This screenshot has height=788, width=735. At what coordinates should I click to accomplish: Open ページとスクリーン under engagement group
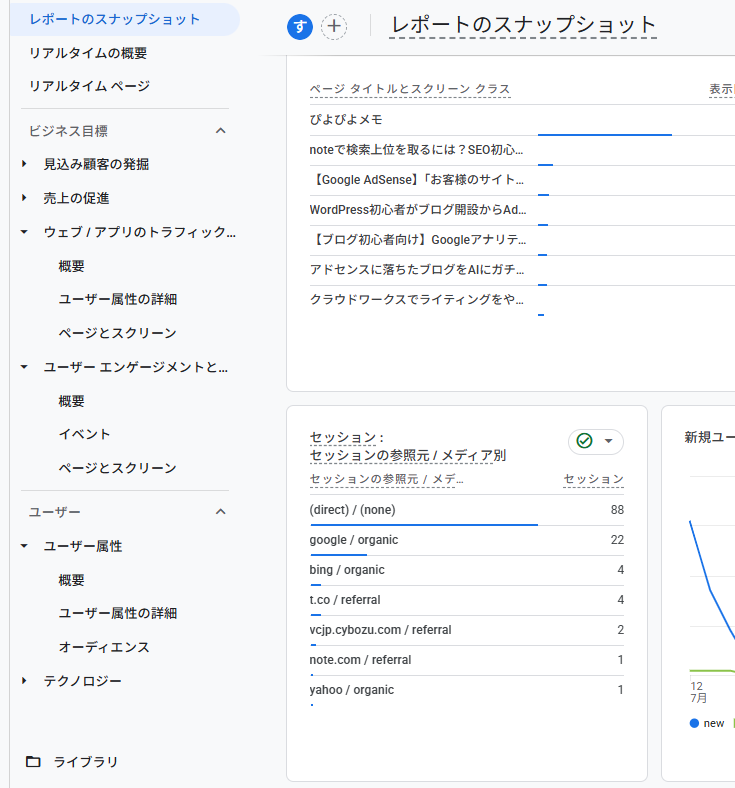tap(118, 468)
